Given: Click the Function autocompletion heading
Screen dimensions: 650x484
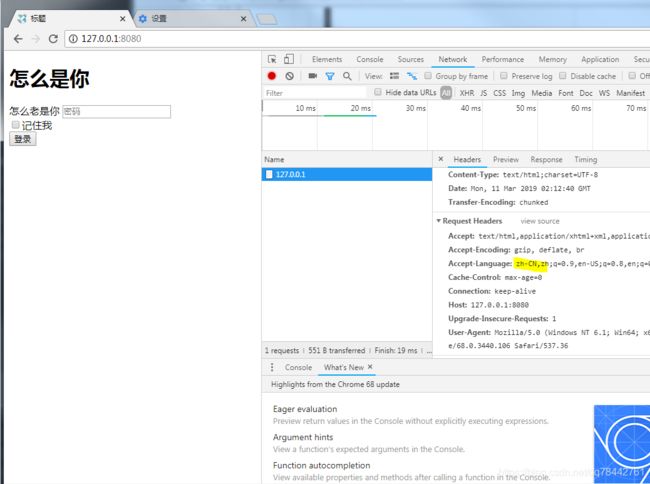Looking at the screenshot, I should (321, 465).
